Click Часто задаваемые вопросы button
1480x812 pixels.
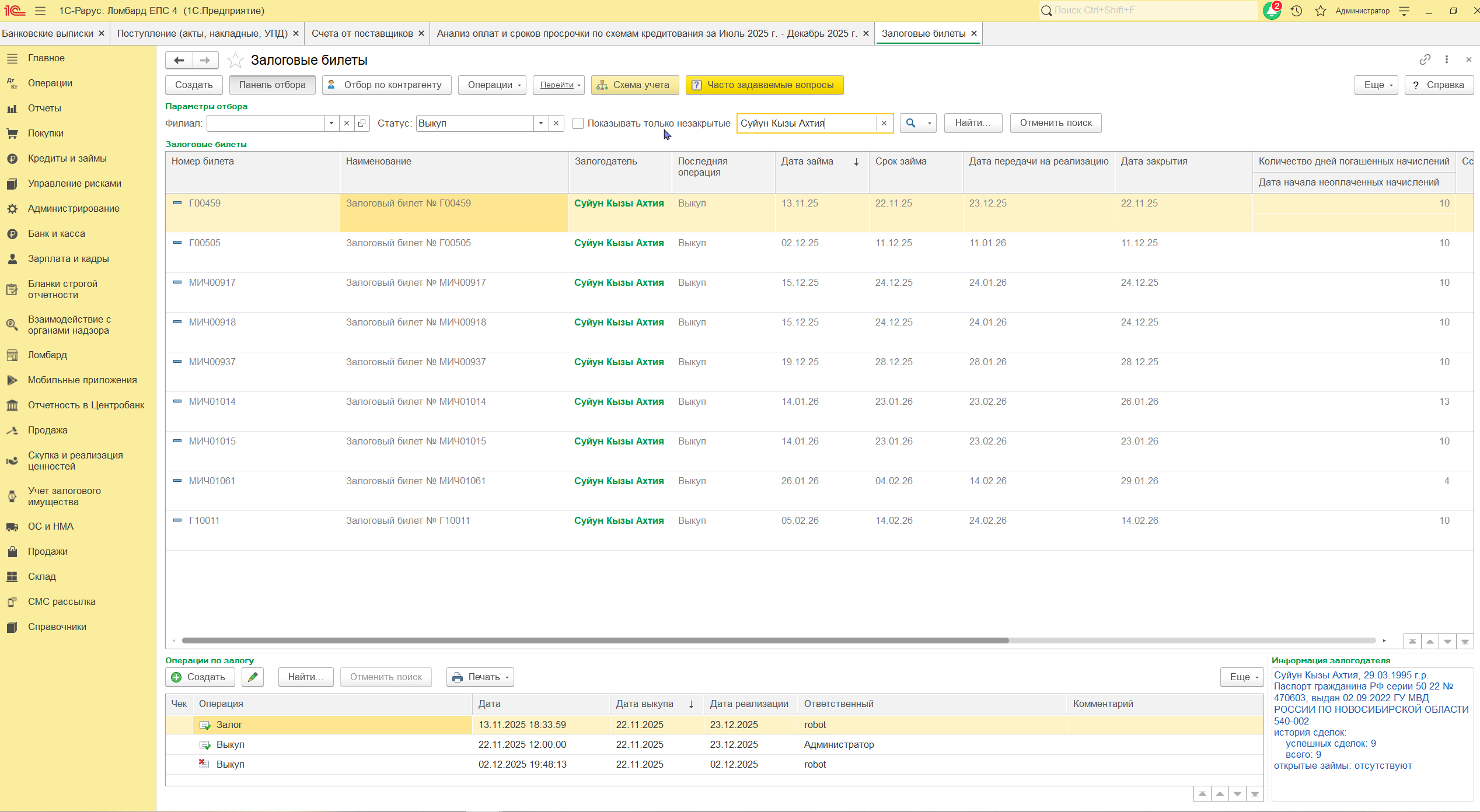(764, 85)
